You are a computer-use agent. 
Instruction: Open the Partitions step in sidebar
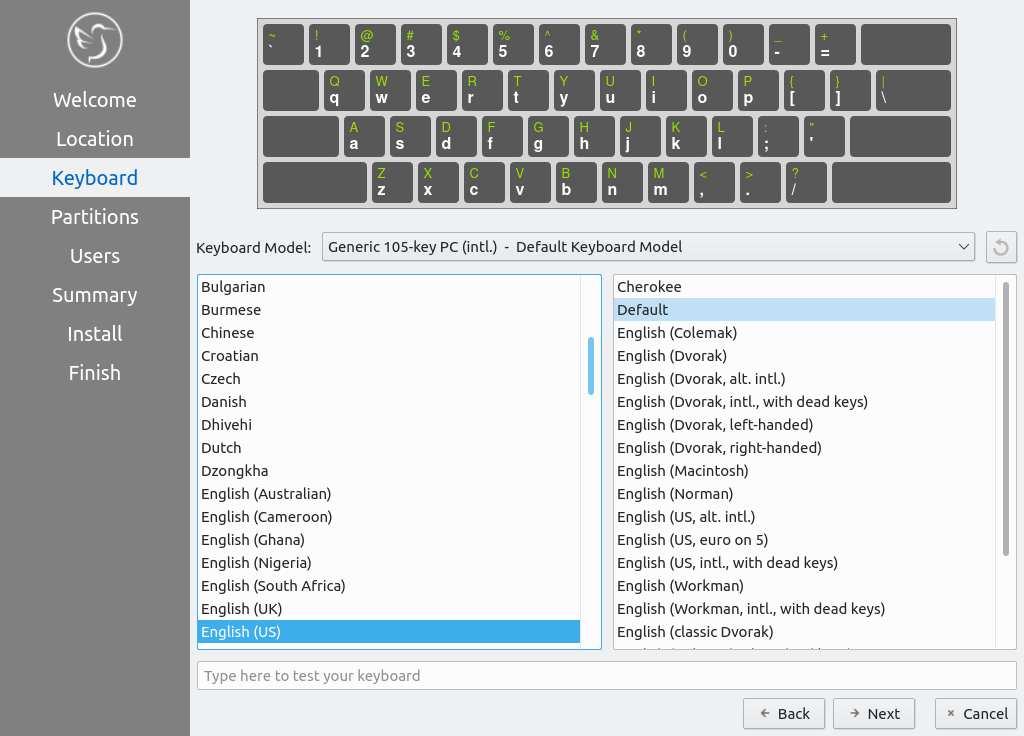coord(94,217)
